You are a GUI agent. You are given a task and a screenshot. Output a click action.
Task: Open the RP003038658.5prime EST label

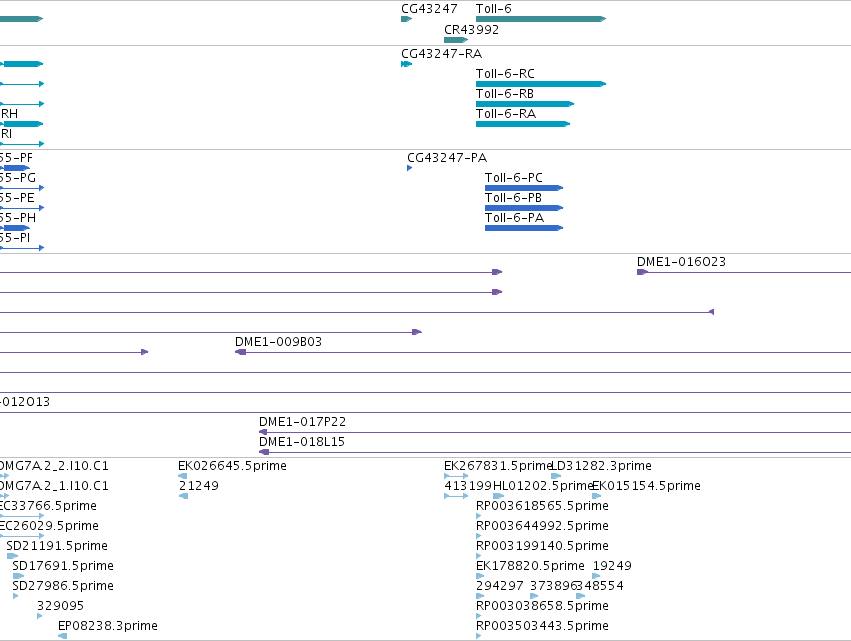(x=542, y=606)
